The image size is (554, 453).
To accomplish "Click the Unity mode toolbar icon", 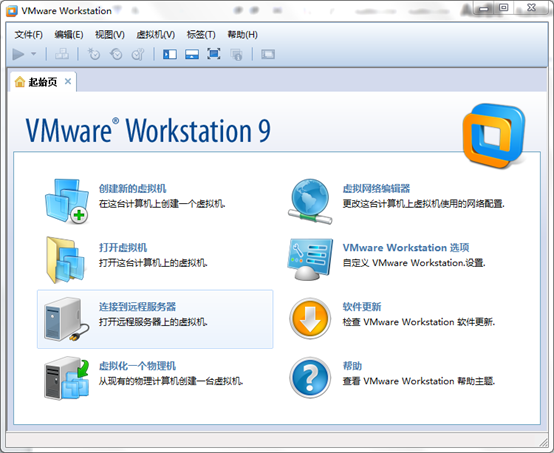I will coord(236,54).
